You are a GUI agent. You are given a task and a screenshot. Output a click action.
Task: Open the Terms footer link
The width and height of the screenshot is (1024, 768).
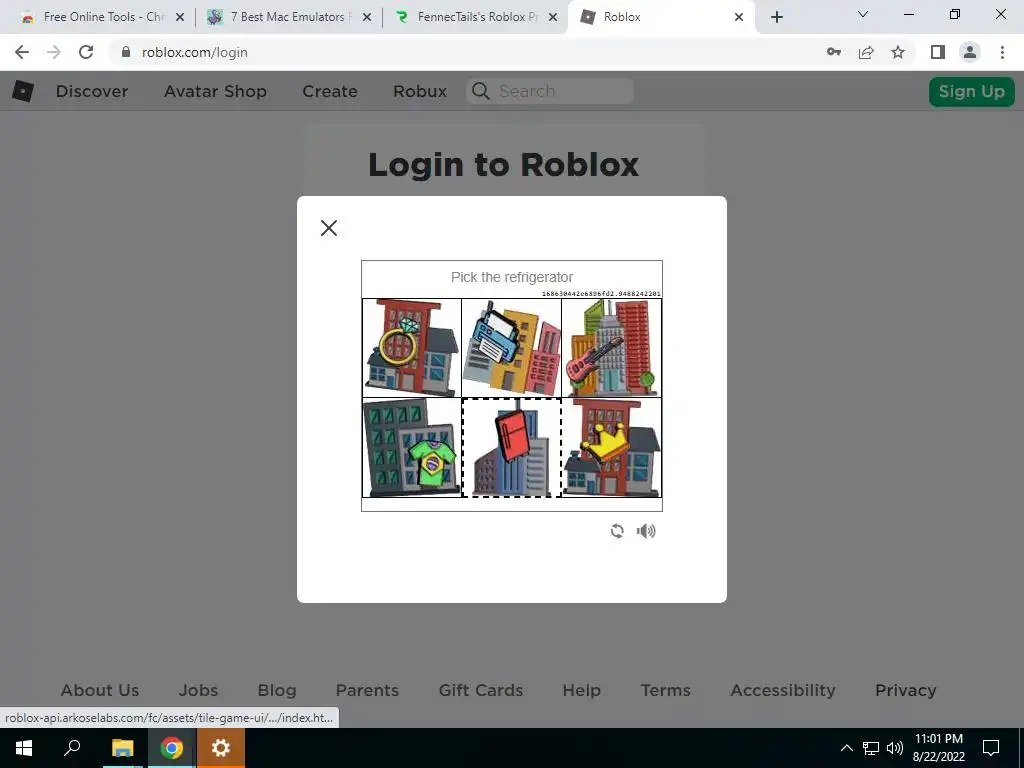coord(665,690)
